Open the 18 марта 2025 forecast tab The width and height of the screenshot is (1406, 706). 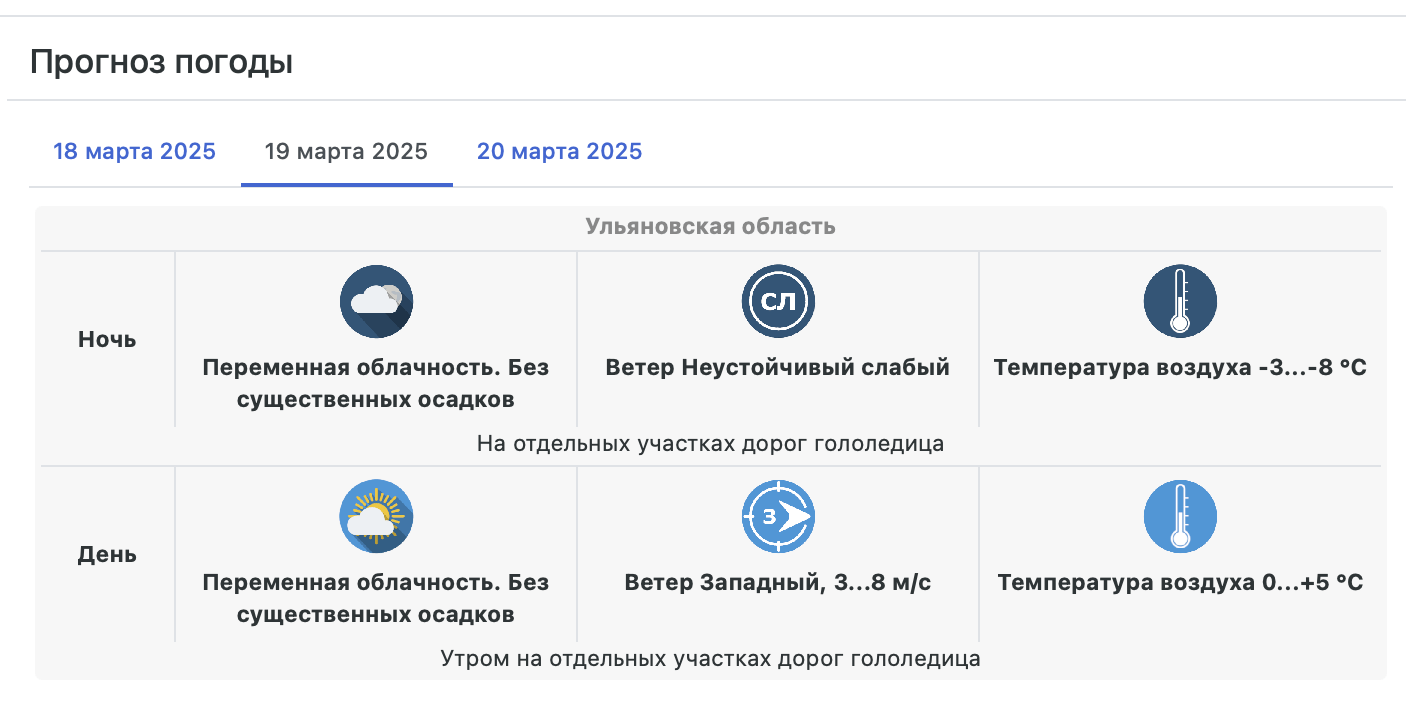[x=134, y=152]
